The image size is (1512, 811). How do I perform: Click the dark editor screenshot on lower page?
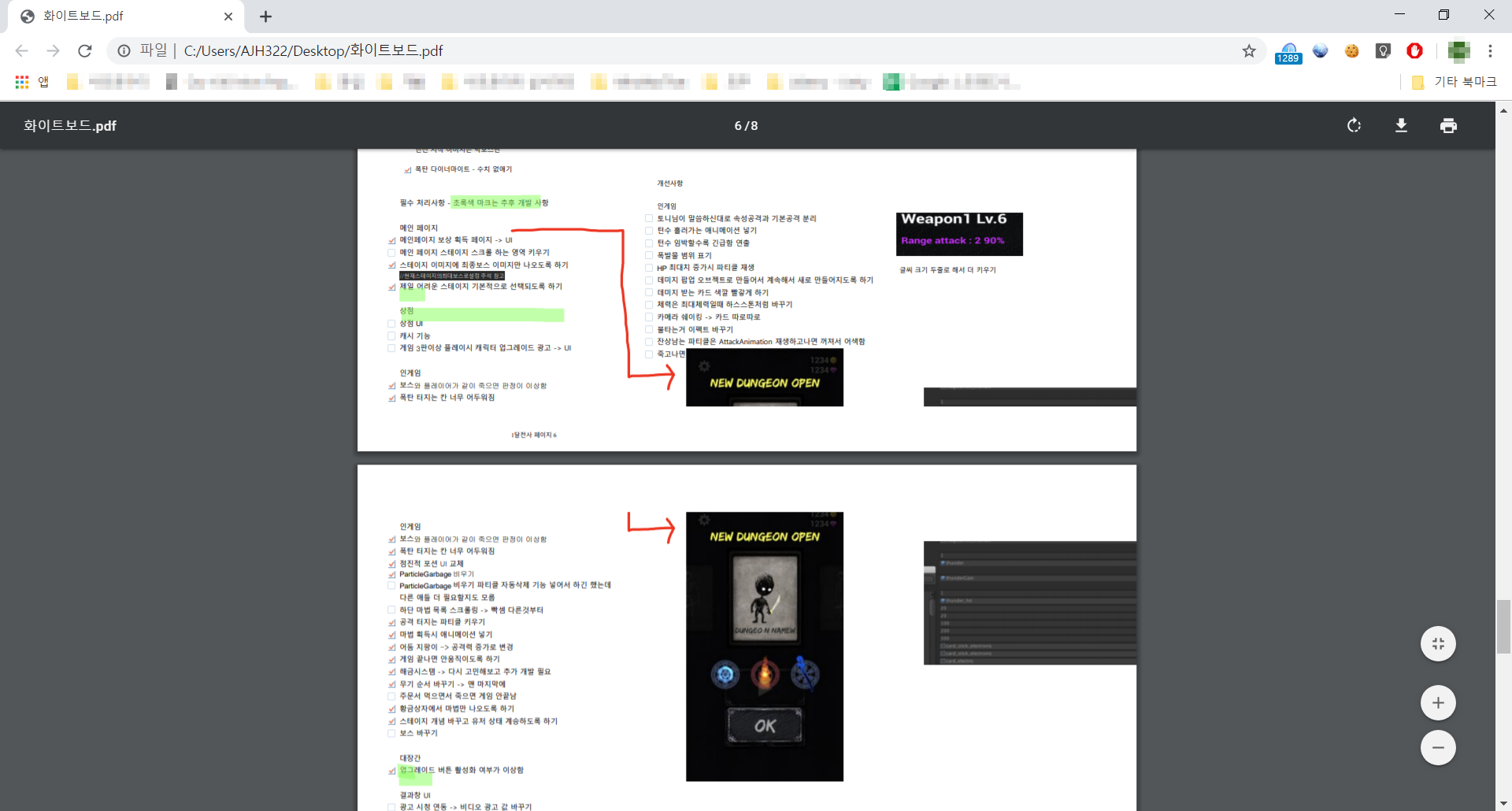coord(1030,602)
